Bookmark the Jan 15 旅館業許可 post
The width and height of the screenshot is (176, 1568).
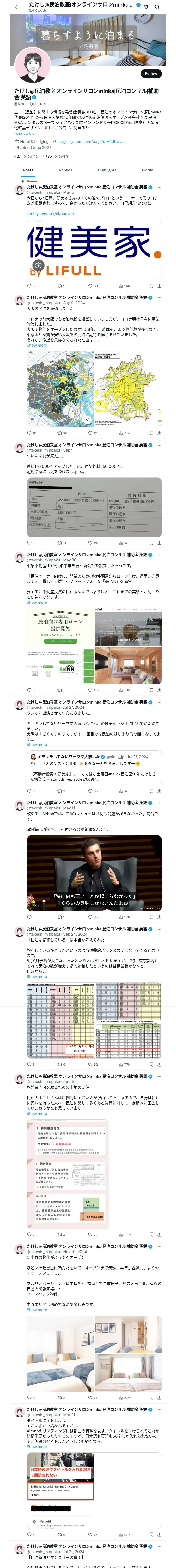point(150,1217)
